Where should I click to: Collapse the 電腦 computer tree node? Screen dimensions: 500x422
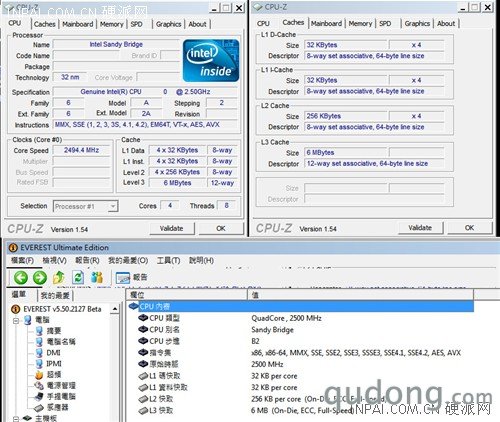click(x=16, y=321)
